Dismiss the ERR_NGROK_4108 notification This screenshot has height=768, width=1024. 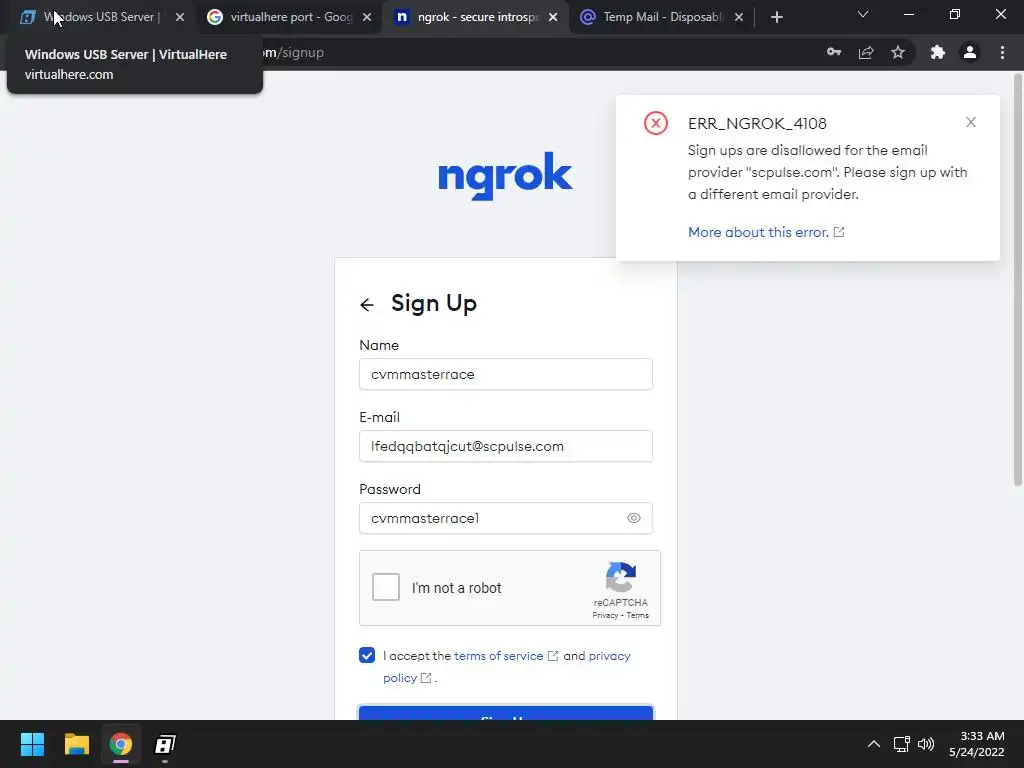[x=971, y=122]
